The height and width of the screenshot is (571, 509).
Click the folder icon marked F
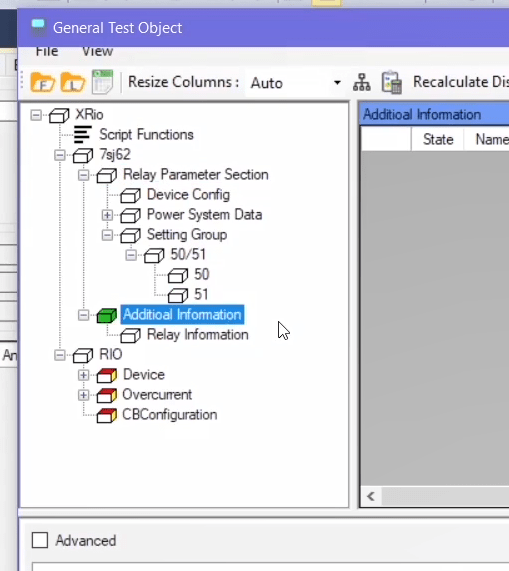(43, 82)
